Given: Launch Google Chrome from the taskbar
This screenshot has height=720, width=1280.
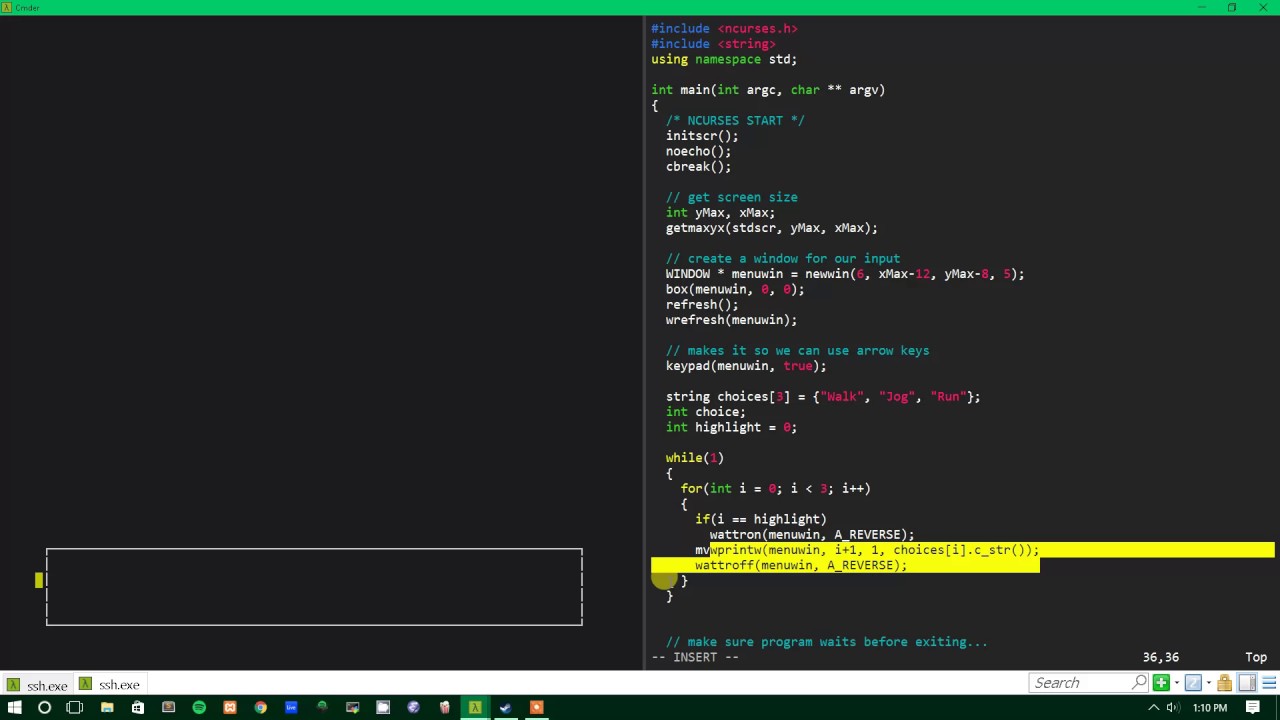Looking at the screenshot, I should click(260, 708).
